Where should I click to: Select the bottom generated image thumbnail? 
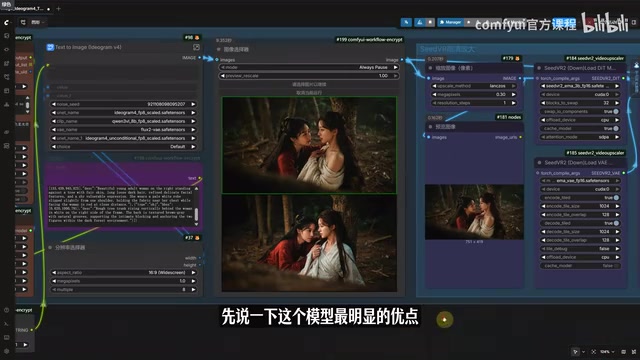309,243
